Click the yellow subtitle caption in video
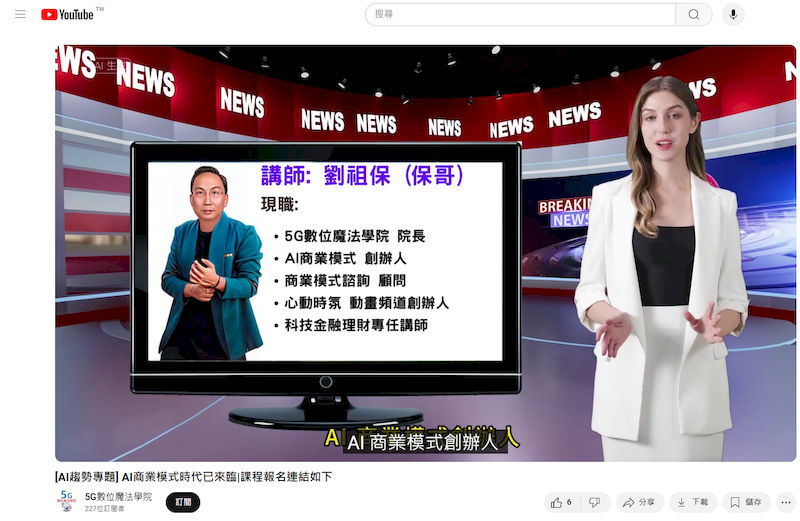The image size is (800, 521). pos(421,439)
